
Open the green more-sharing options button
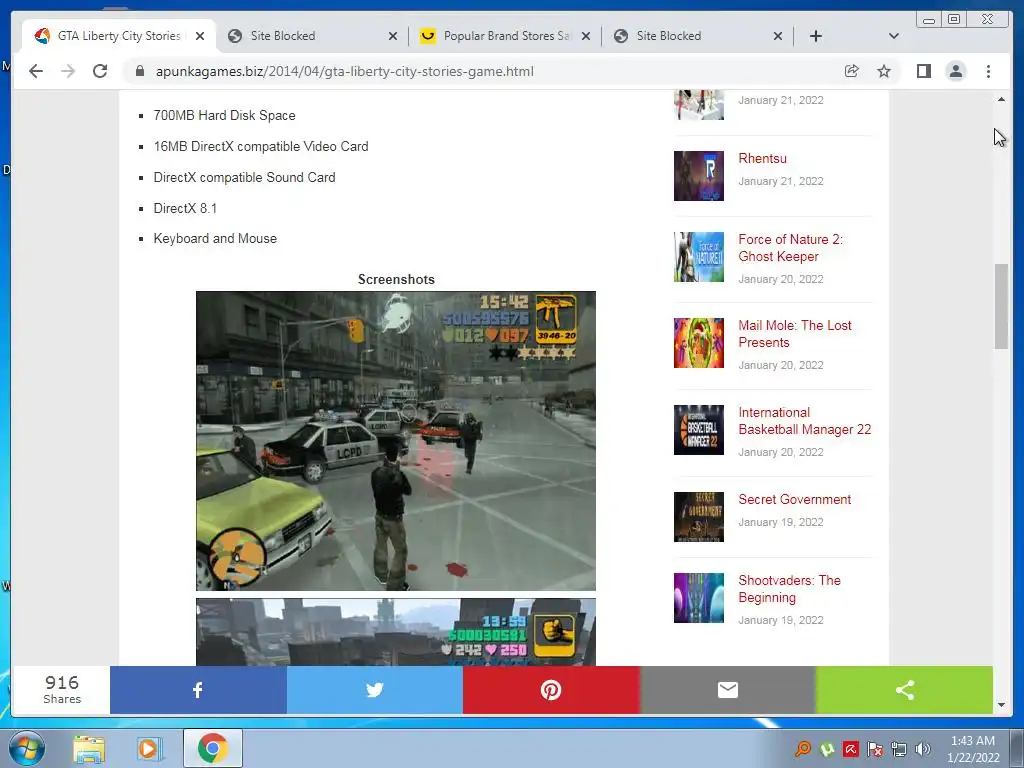click(904, 690)
